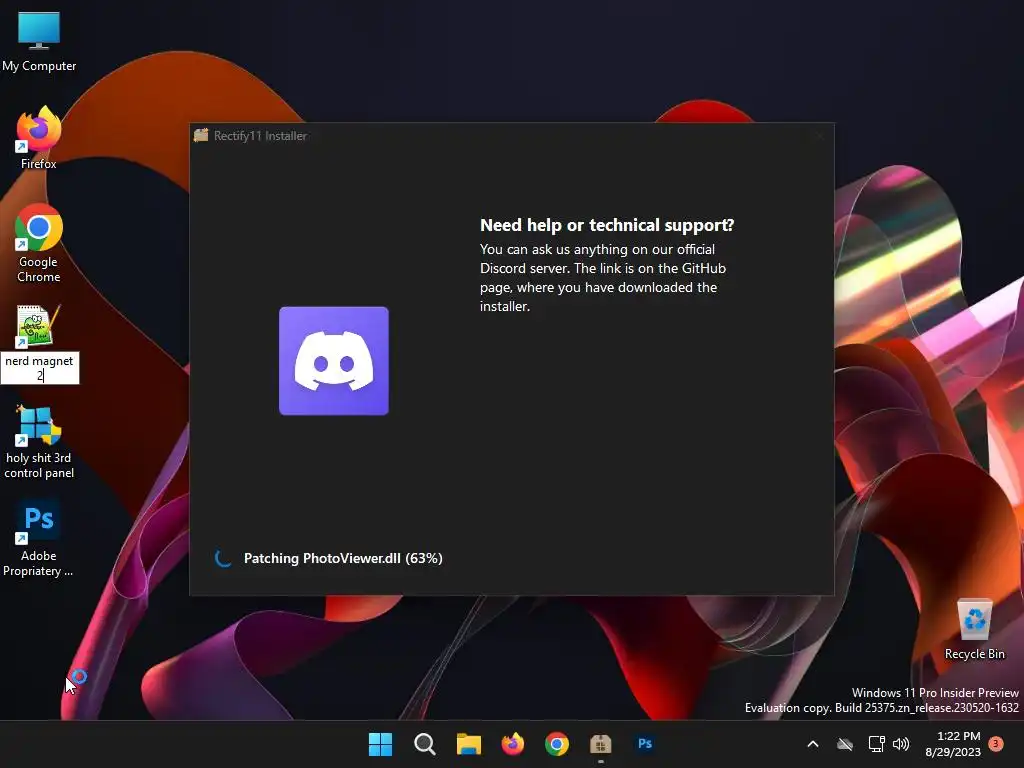This screenshot has width=1024, height=768.
Task: Open File Explorer from the taskbar
Action: point(468,744)
